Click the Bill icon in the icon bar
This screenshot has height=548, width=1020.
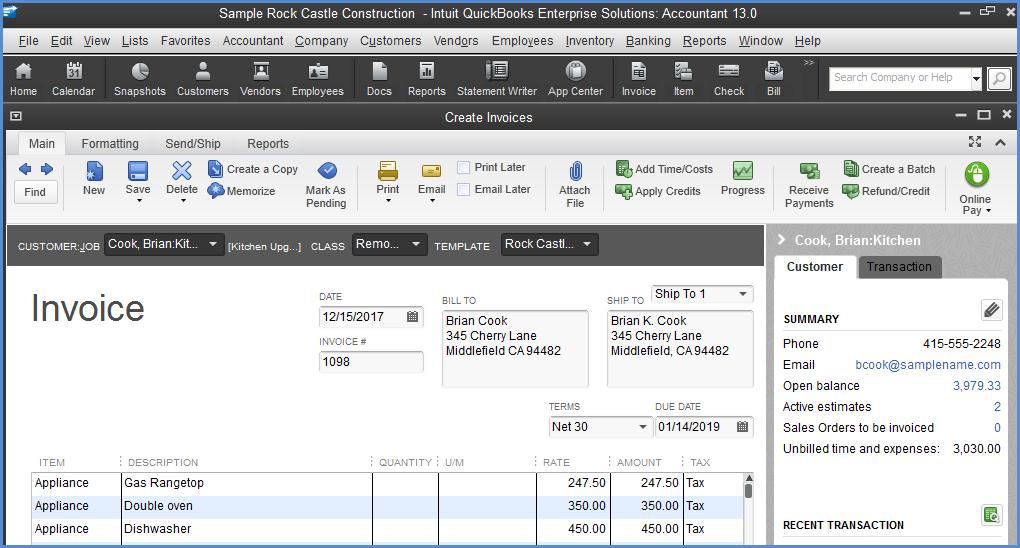(773, 79)
